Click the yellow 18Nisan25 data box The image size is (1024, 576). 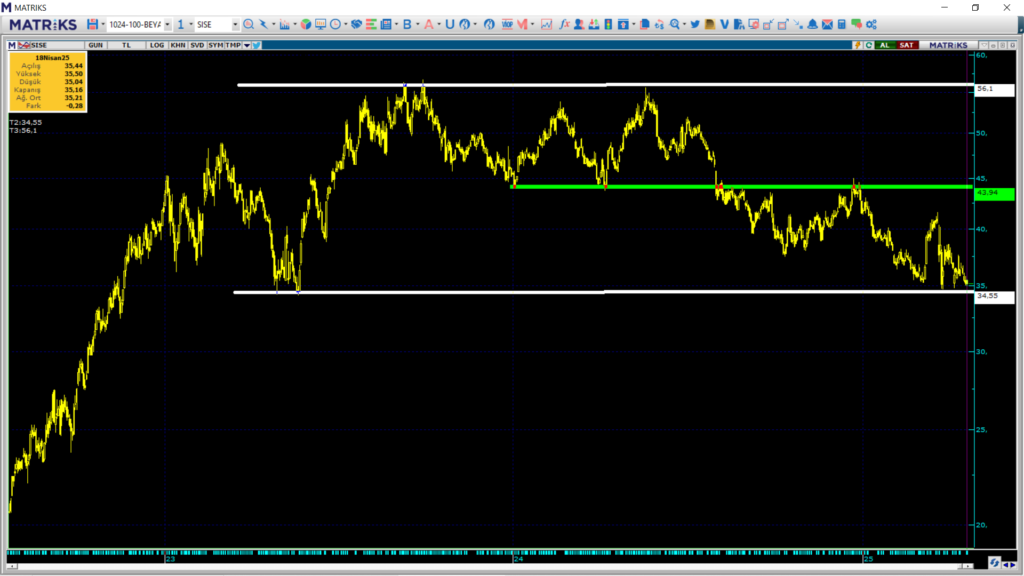coord(48,82)
